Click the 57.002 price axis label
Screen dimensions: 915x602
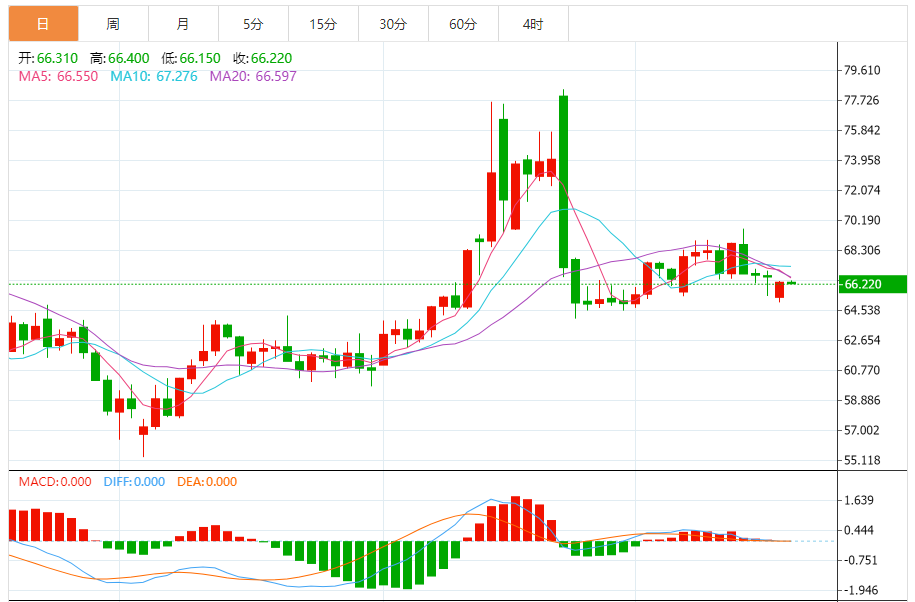click(862, 430)
